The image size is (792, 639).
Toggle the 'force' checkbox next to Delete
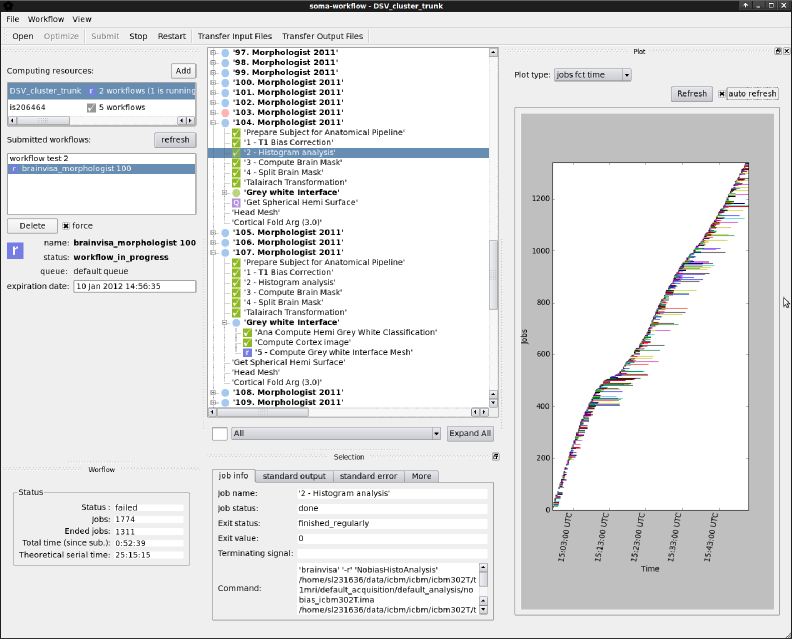pyautogui.click(x=66, y=226)
